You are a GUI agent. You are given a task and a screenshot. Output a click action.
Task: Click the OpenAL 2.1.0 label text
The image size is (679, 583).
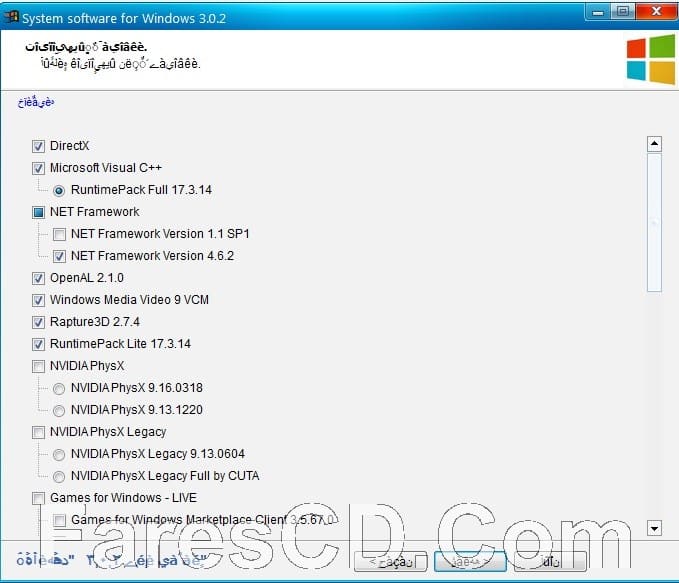pyautogui.click(x=87, y=278)
